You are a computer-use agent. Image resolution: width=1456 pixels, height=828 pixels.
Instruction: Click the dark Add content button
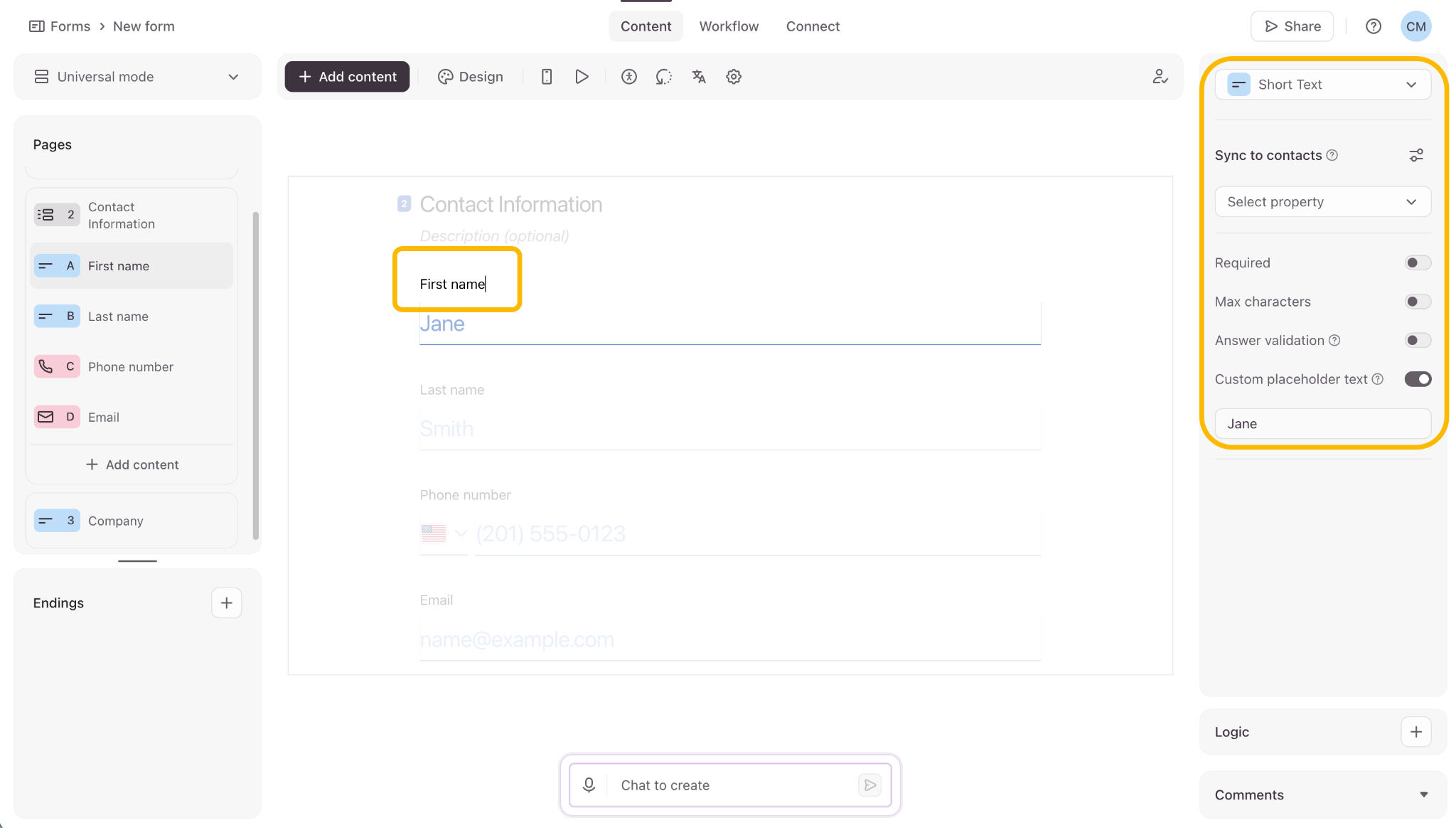pos(347,77)
